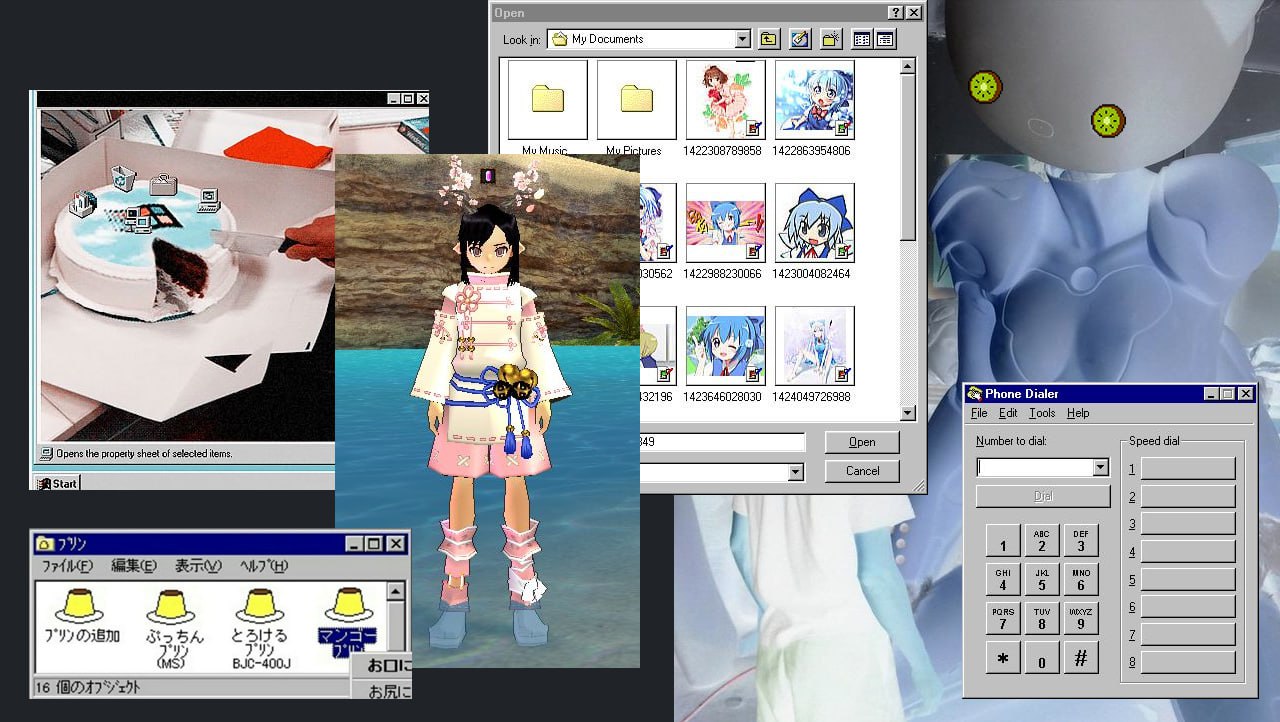Click dial pad key 0

click(1042, 658)
